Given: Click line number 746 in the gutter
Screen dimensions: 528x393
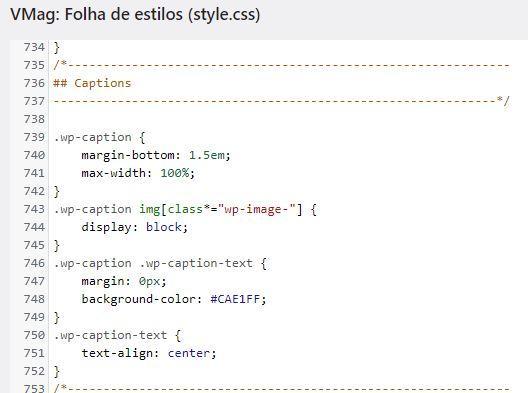Looking at the screenshot, I should 34,263.
